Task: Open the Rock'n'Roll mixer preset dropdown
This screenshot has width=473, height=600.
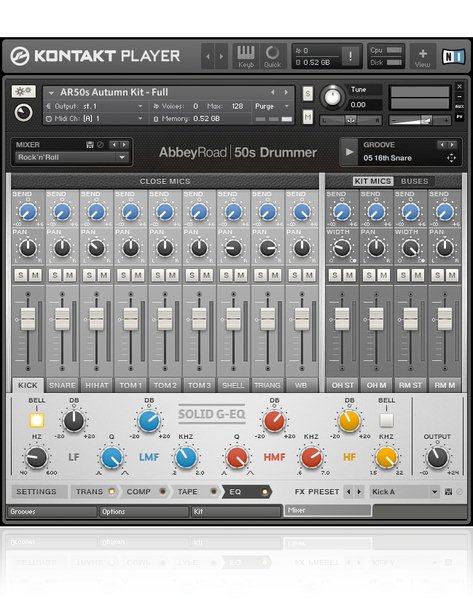Action: 70,157
